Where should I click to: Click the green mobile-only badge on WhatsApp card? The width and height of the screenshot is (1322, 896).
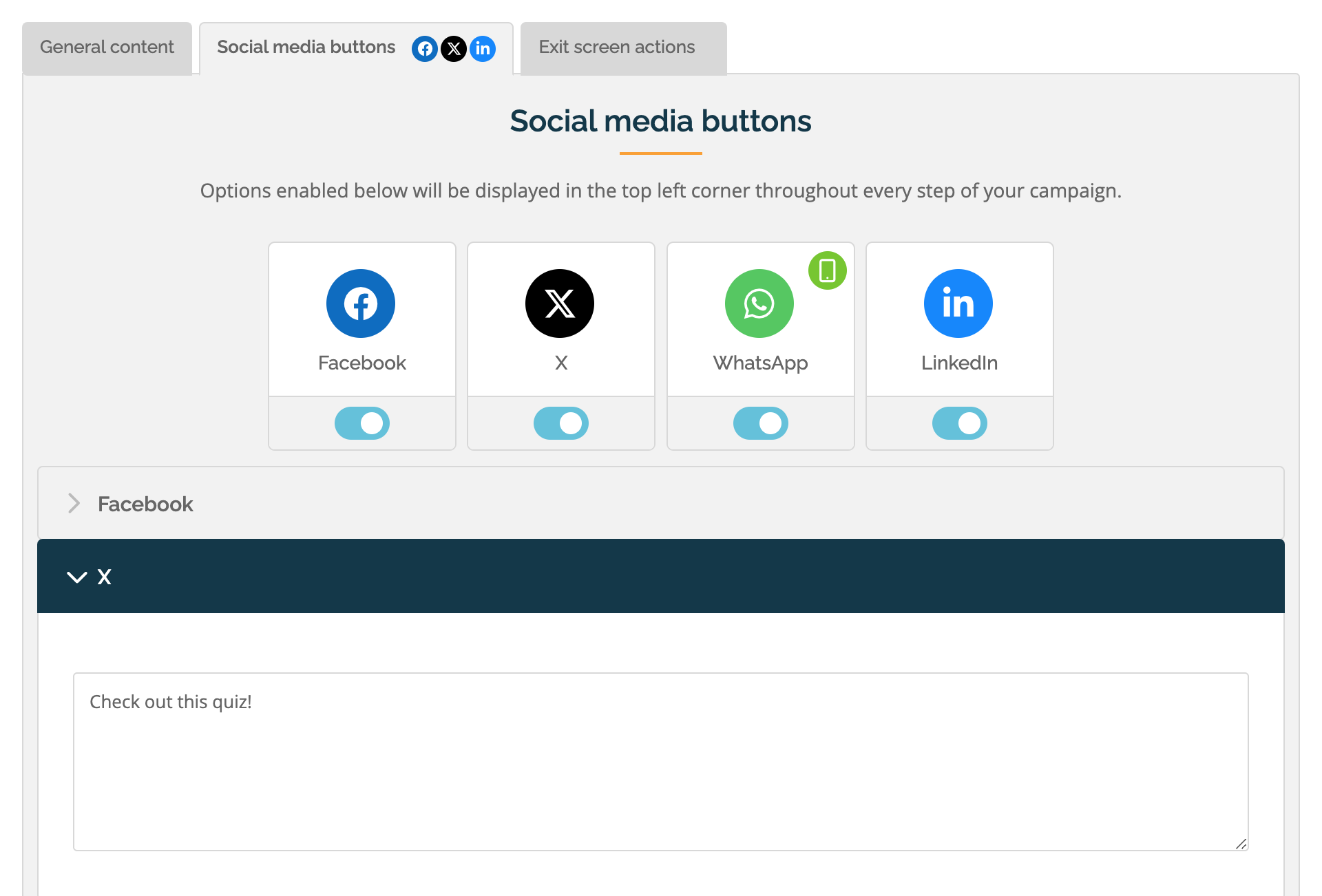tap(828, 270)
